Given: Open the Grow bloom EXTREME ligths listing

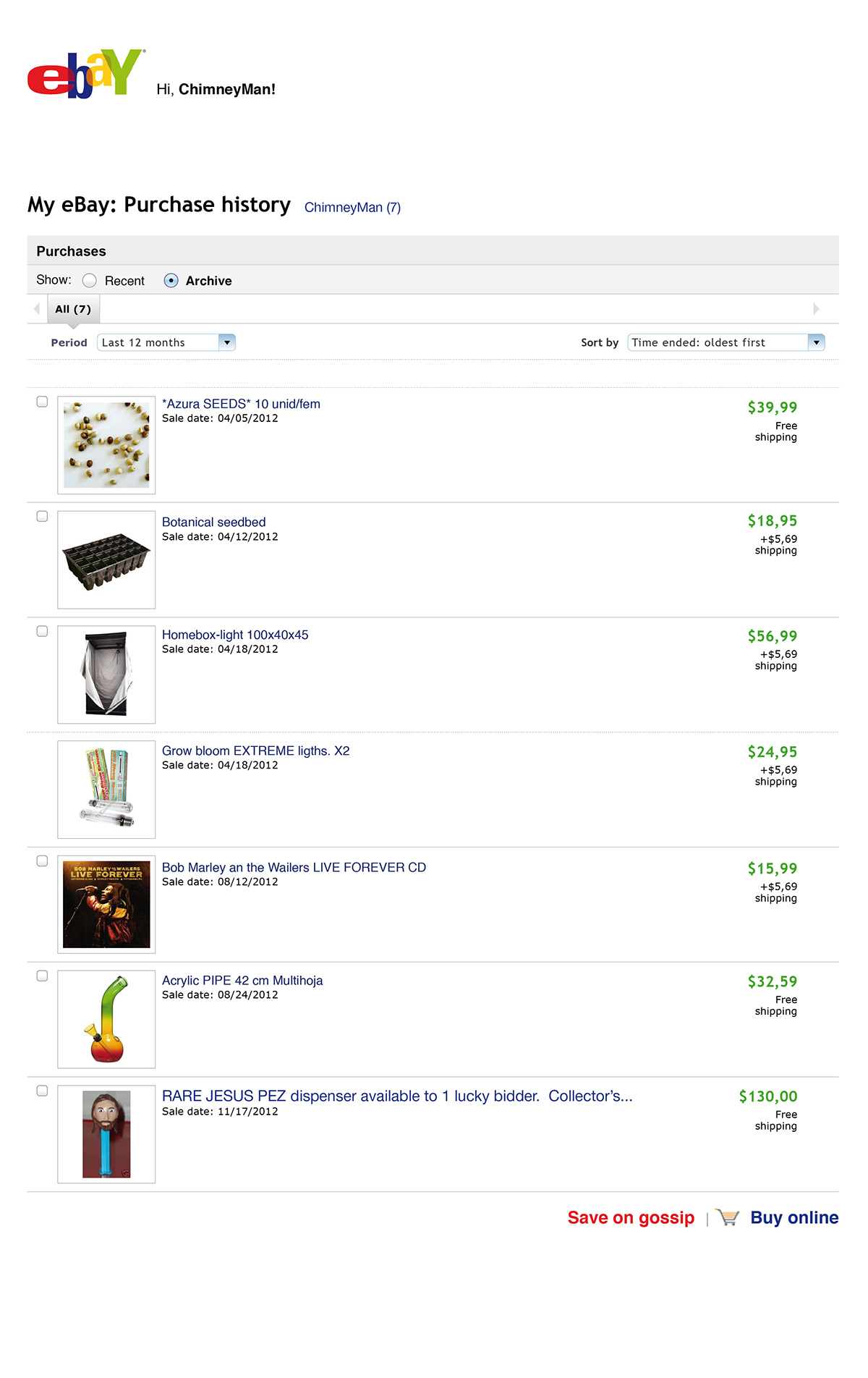Looking at the screenshot, I should (256, 751).
